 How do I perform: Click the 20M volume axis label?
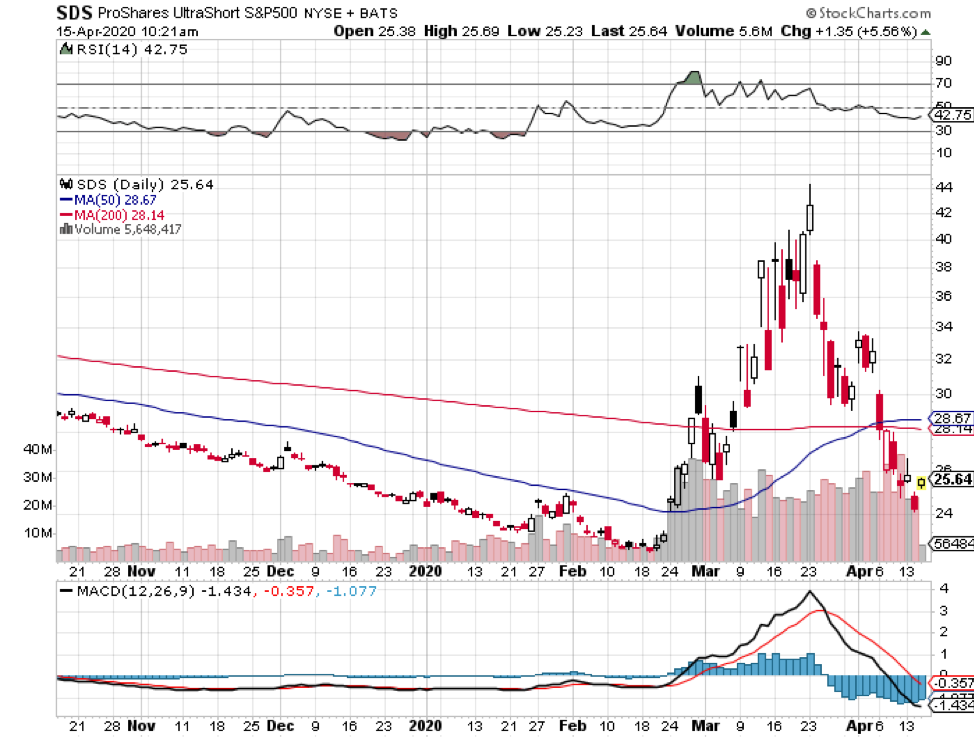click(38, 505)
